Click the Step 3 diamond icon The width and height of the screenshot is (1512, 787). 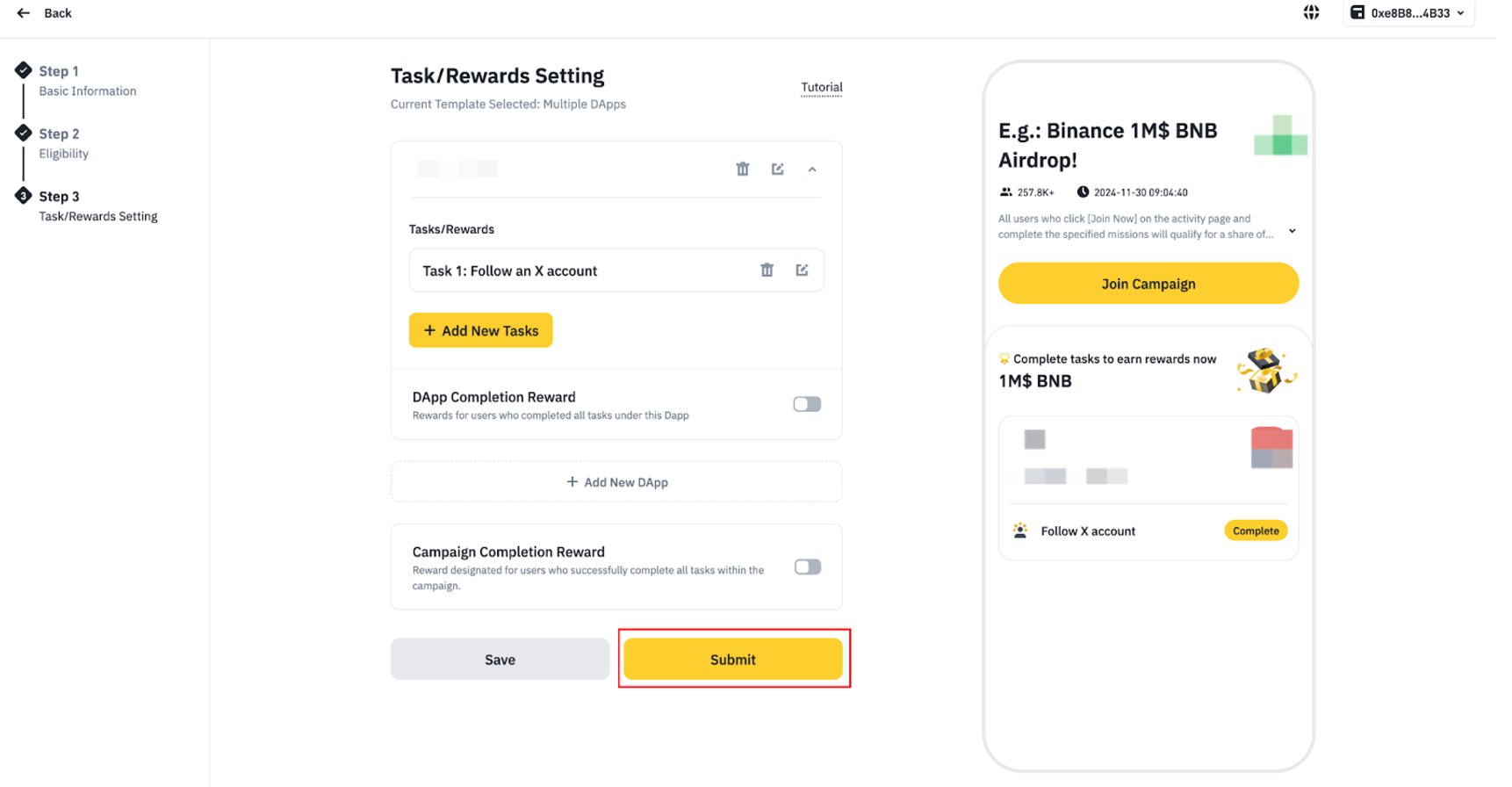[24, 196]
